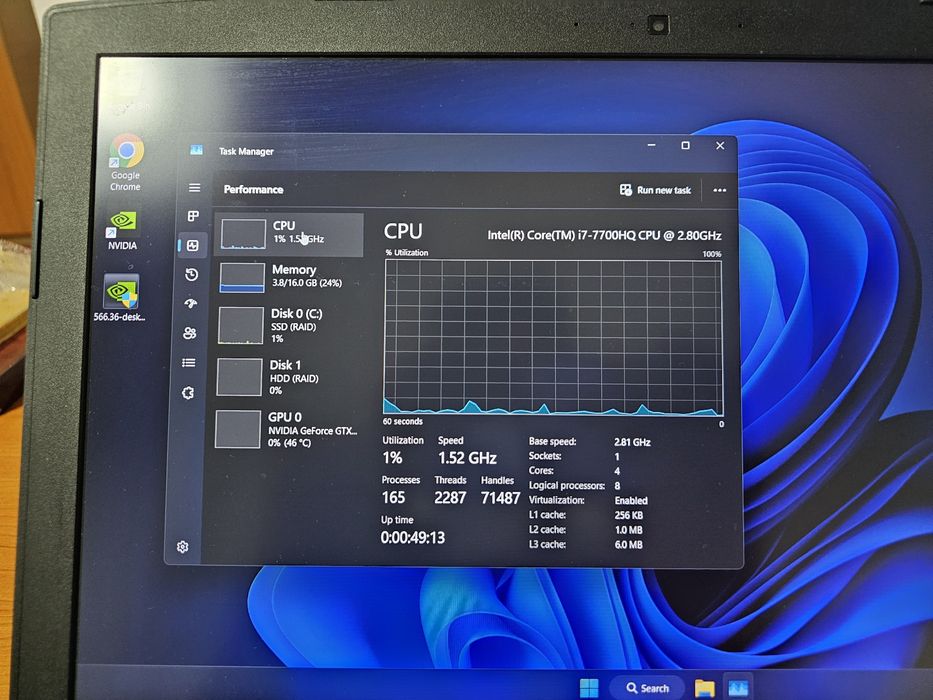Click the Google Chrome desktop shortcut
The image size is (933, 700).
pyautogui.click(x=126, y=162)
